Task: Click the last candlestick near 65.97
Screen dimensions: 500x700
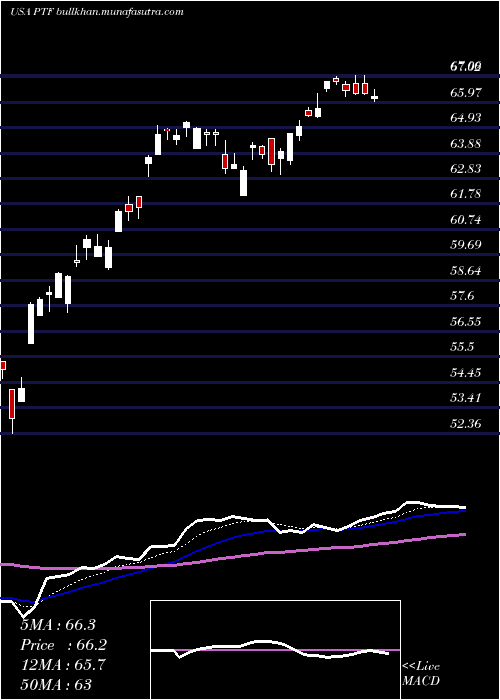Action: [375, 96]
